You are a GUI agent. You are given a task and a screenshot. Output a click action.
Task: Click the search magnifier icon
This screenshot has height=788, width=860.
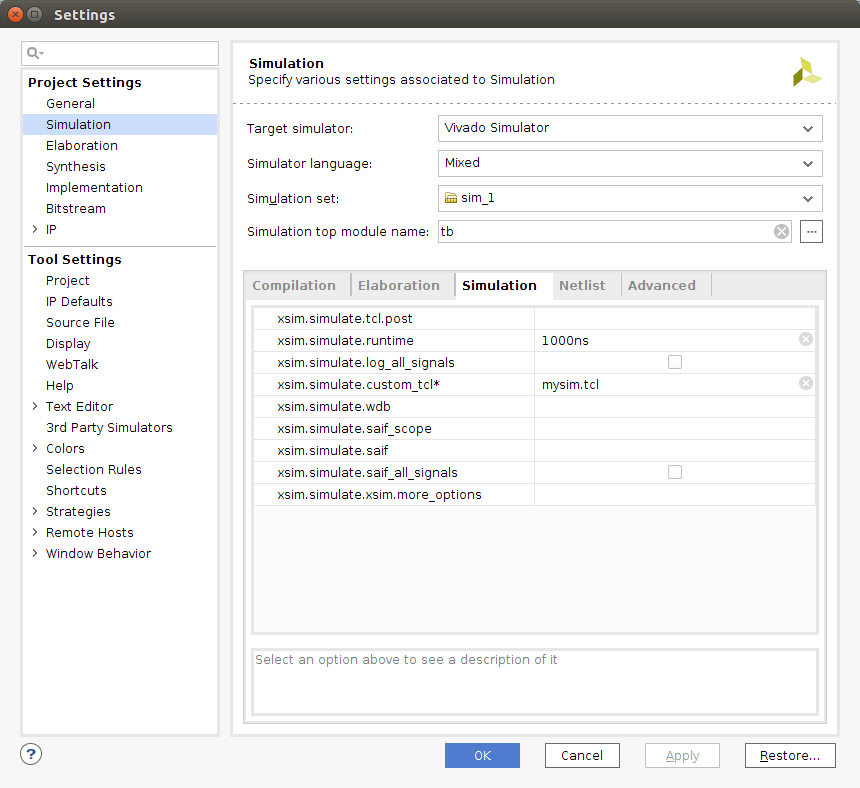coord(34,53)
